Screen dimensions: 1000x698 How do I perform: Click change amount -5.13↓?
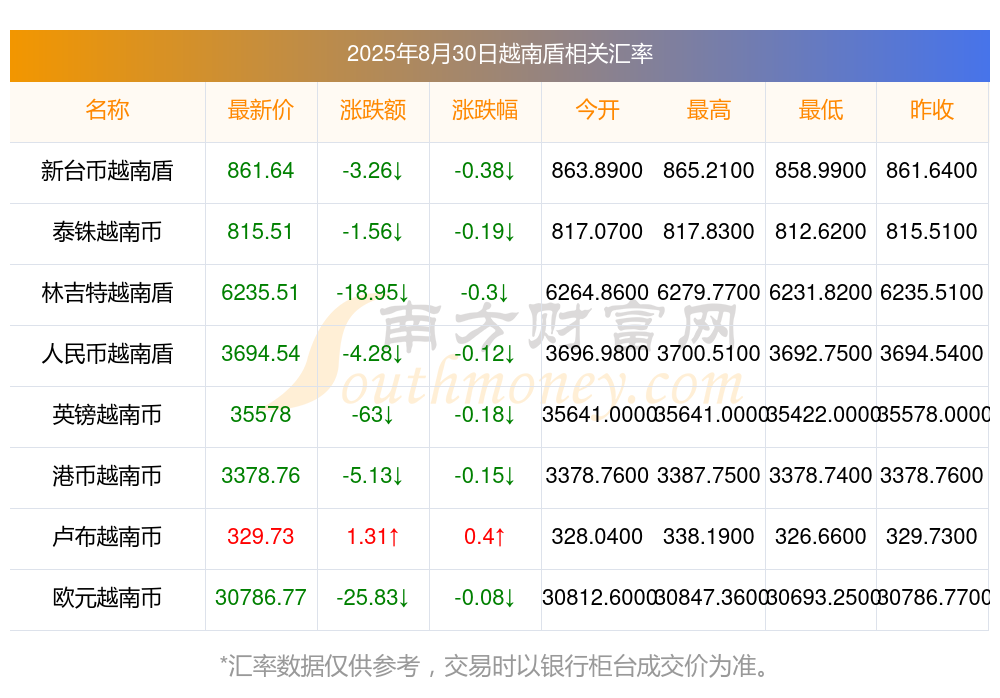point(372,475)
